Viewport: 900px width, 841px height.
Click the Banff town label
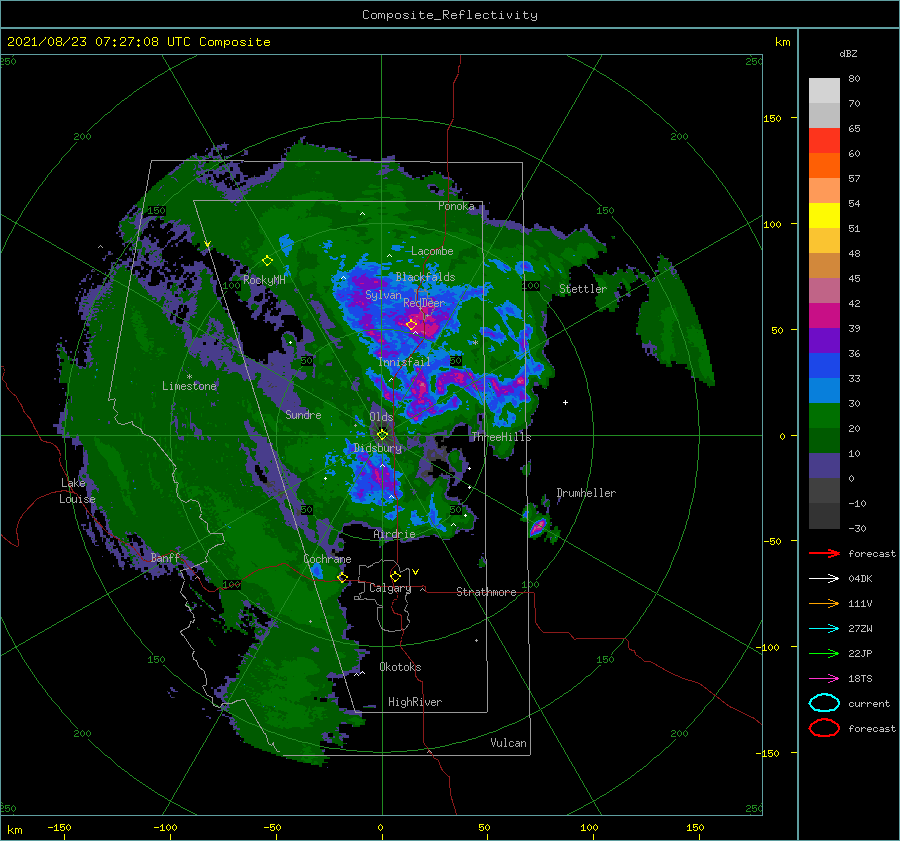tap(165, 557)
